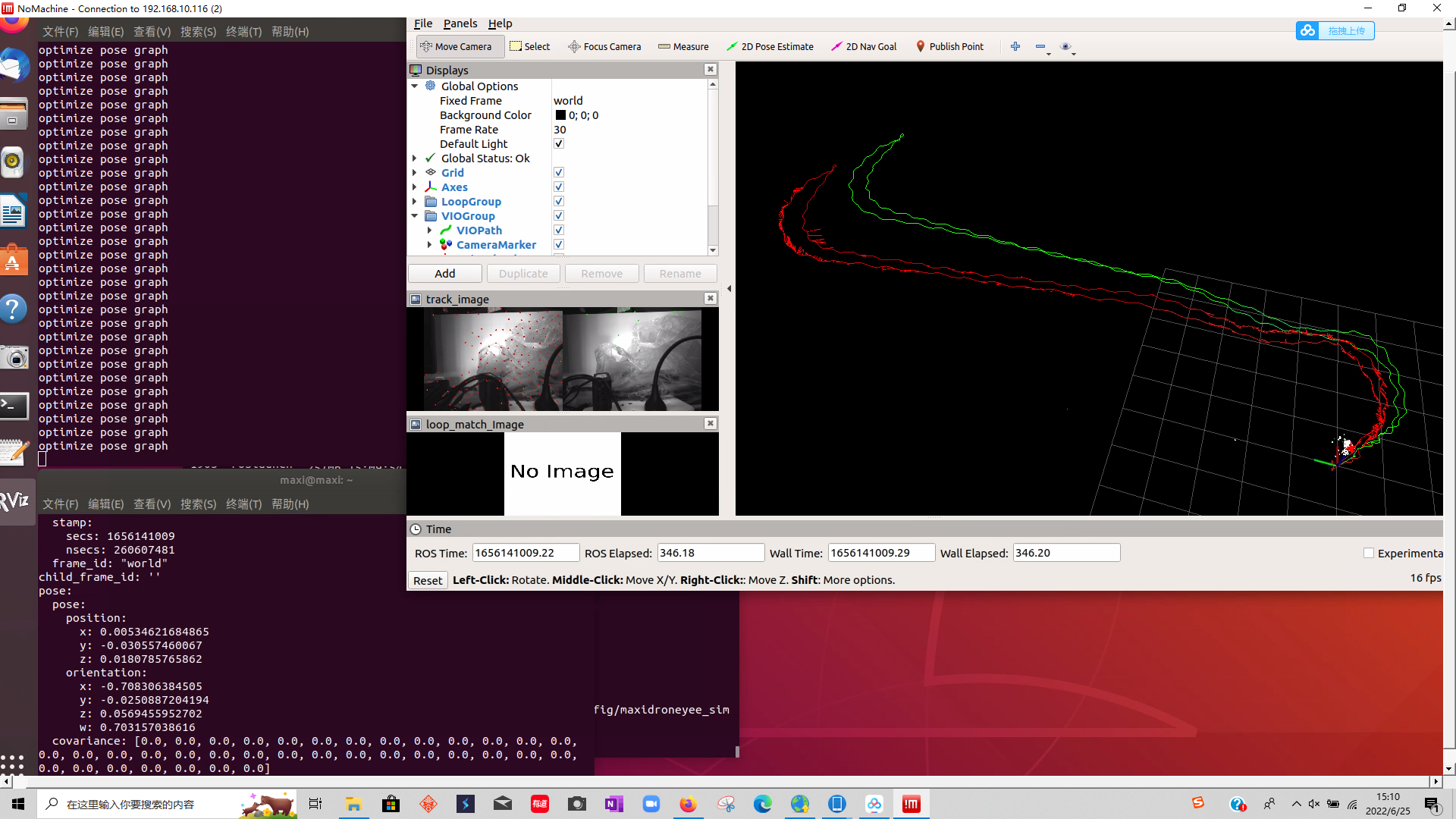Click the ROS Time input field
This screenshot has width=1456, height=819.
click(x=525, y=553)
